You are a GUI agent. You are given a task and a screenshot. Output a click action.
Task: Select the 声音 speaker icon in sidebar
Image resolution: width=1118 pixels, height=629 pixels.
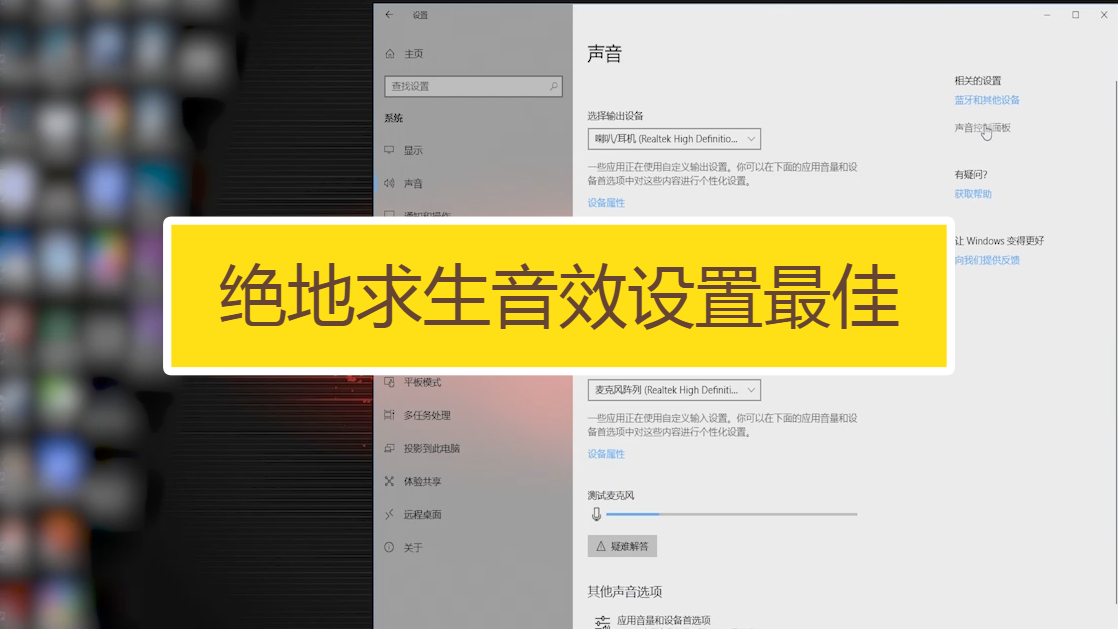click(x=389, y=183)
